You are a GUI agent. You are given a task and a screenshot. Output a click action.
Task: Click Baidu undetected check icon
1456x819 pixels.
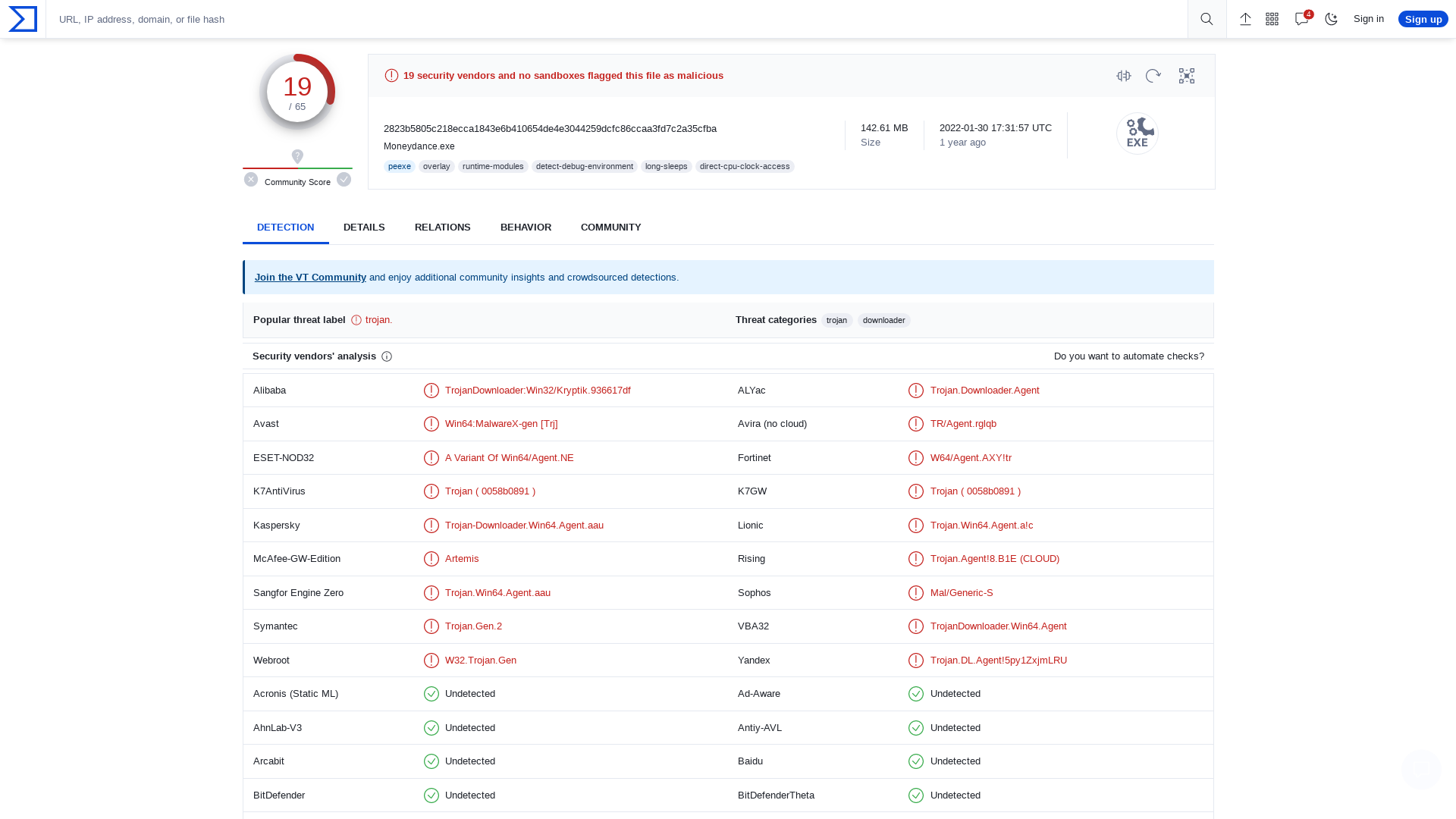916,761
